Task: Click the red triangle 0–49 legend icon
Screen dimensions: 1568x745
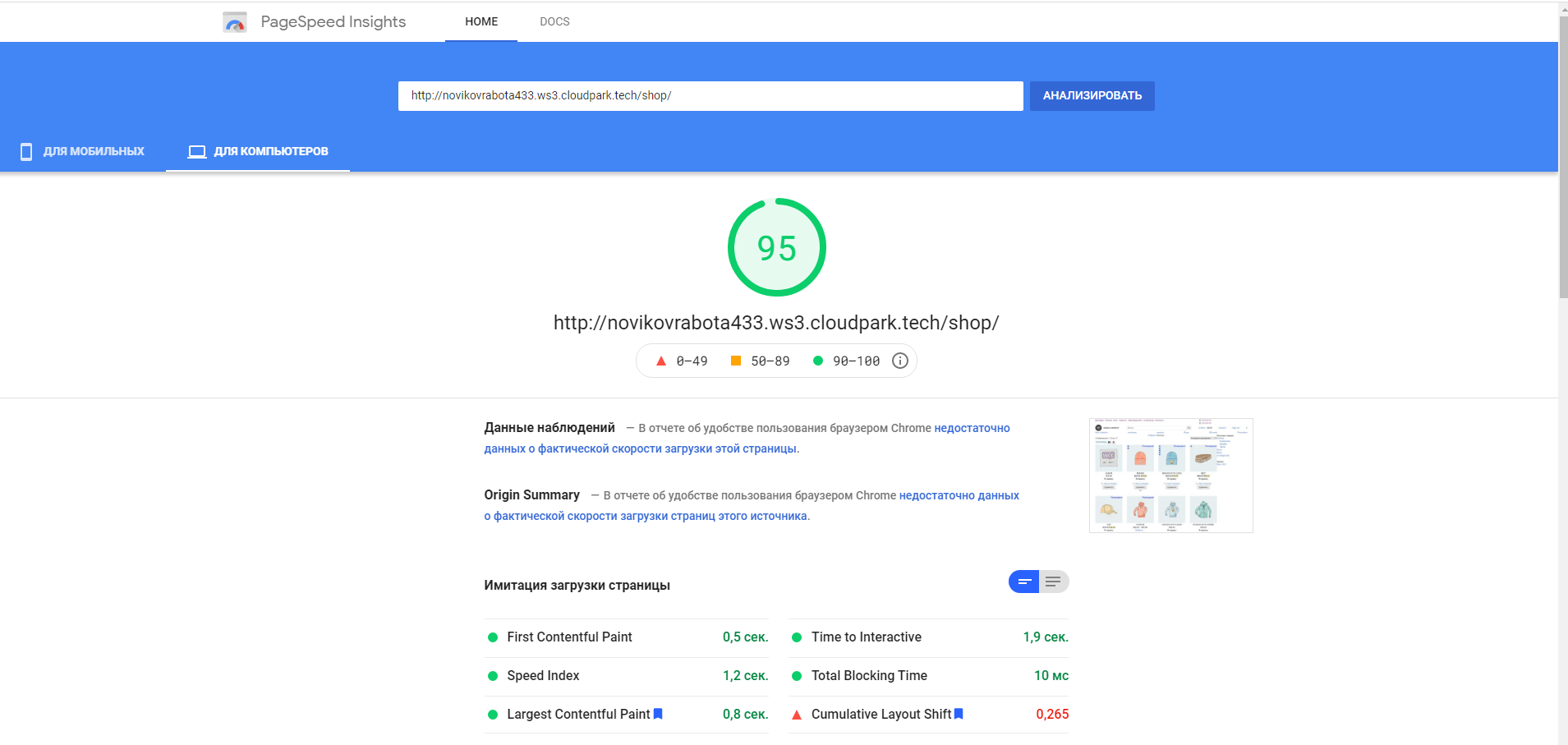Action: [661, 361]
